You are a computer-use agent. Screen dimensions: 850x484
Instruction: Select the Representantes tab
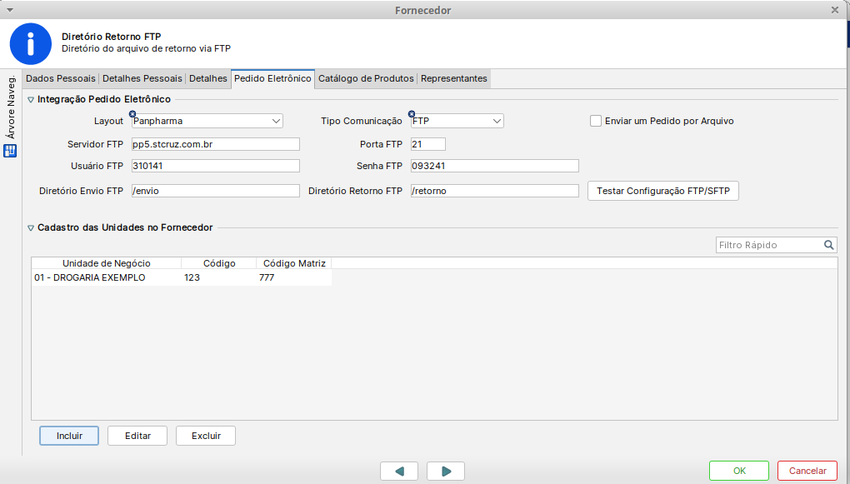(454, 78)
